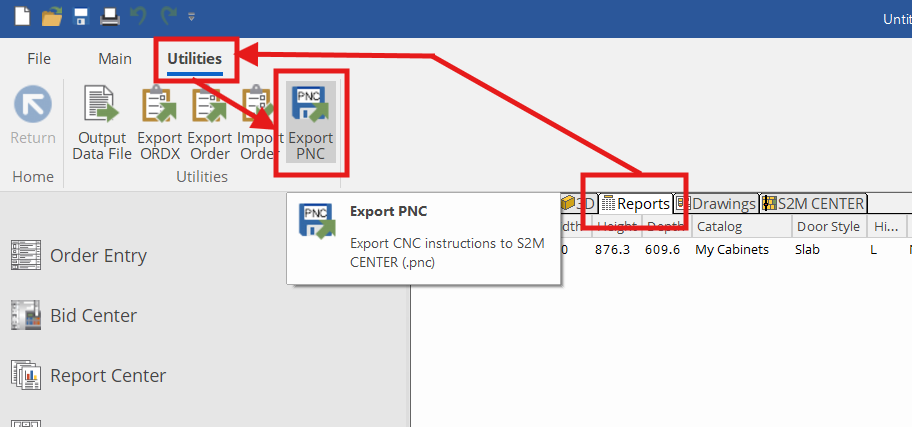Click the Print icon in quick access bar
This screenshot has height=427, width=912.
tap(109, 17)
